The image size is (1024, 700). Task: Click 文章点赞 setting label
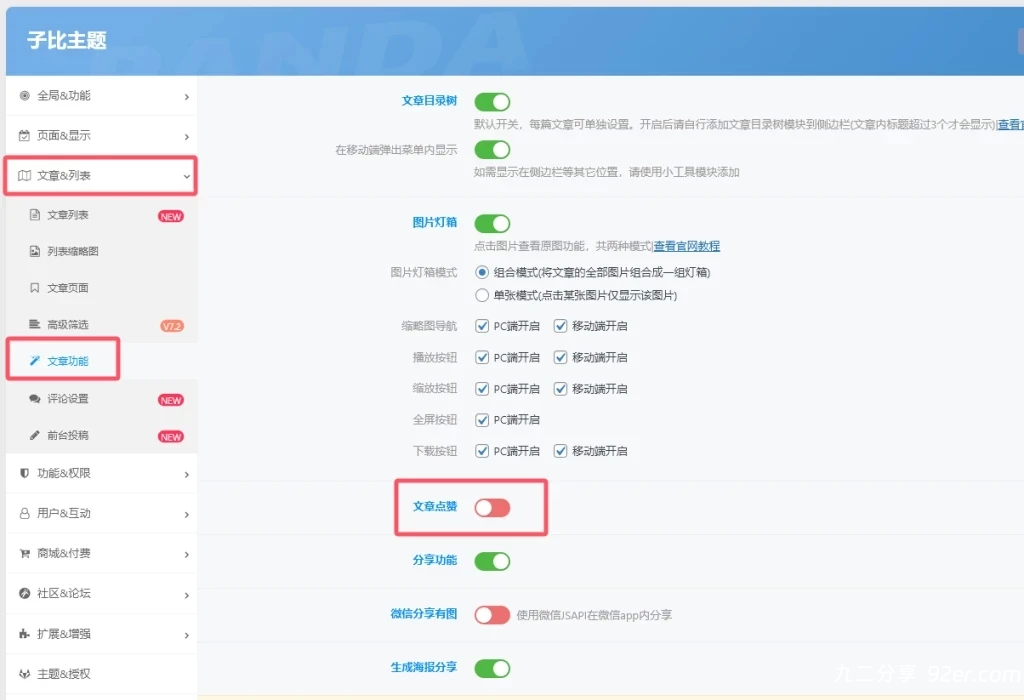(x=435, y=506)
